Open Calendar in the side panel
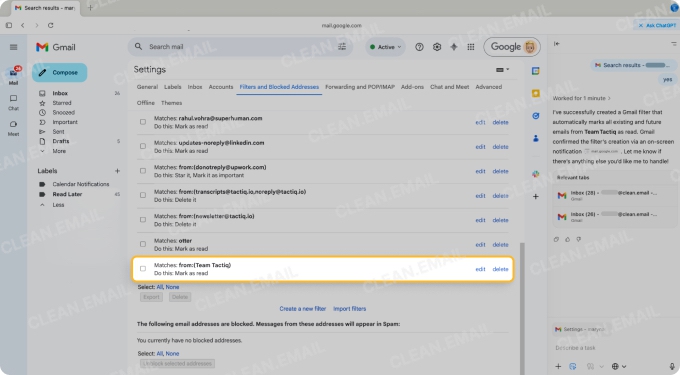Viewport: 680px width, 375px height. (536, 71)
